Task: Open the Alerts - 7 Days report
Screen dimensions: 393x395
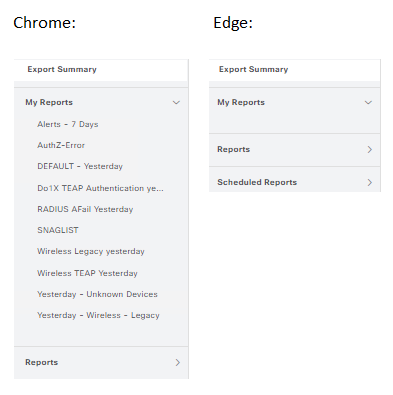Action: 68,124
